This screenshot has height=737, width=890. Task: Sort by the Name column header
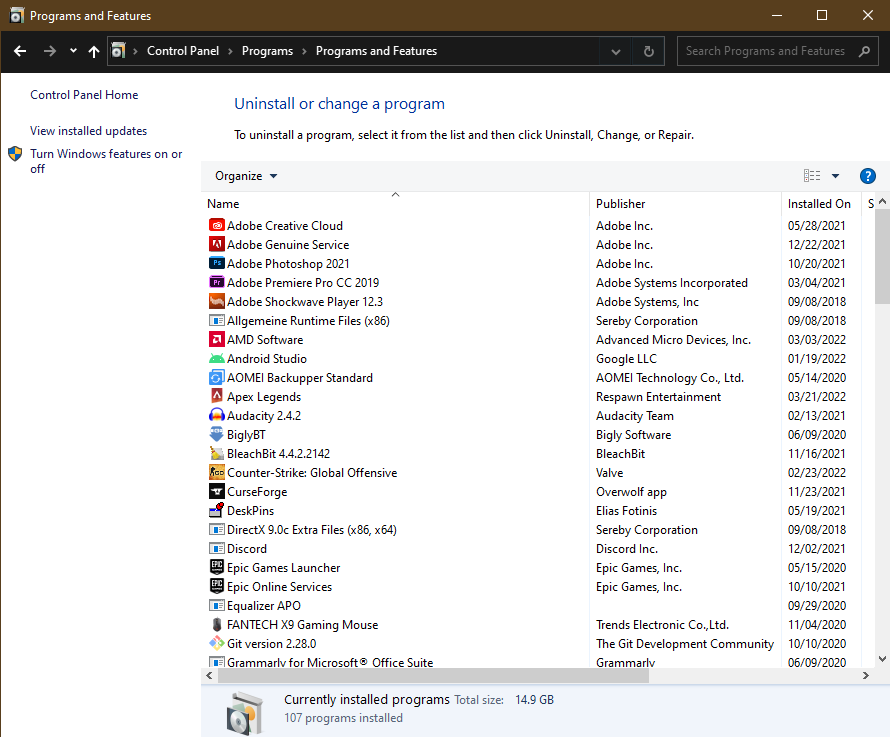click(x=395, y=203)
